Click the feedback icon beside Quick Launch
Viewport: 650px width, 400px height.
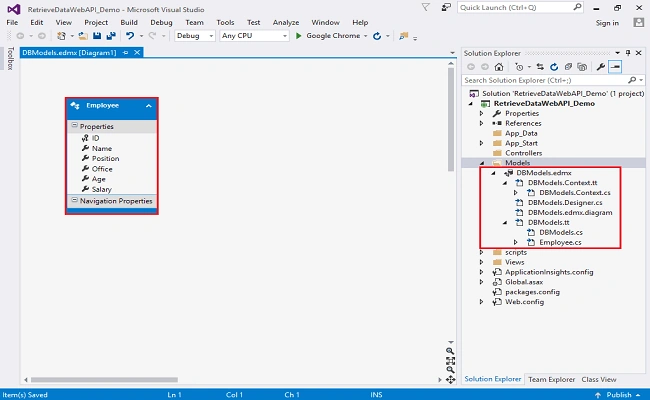click(x=446, y=7)
